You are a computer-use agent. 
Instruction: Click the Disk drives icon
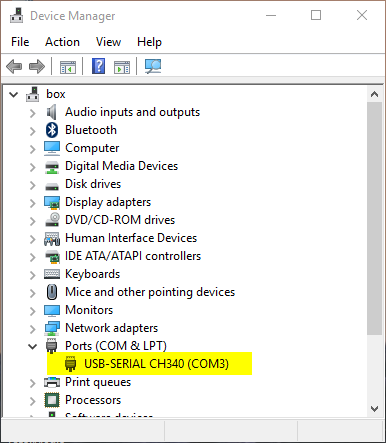click(52, 186)
